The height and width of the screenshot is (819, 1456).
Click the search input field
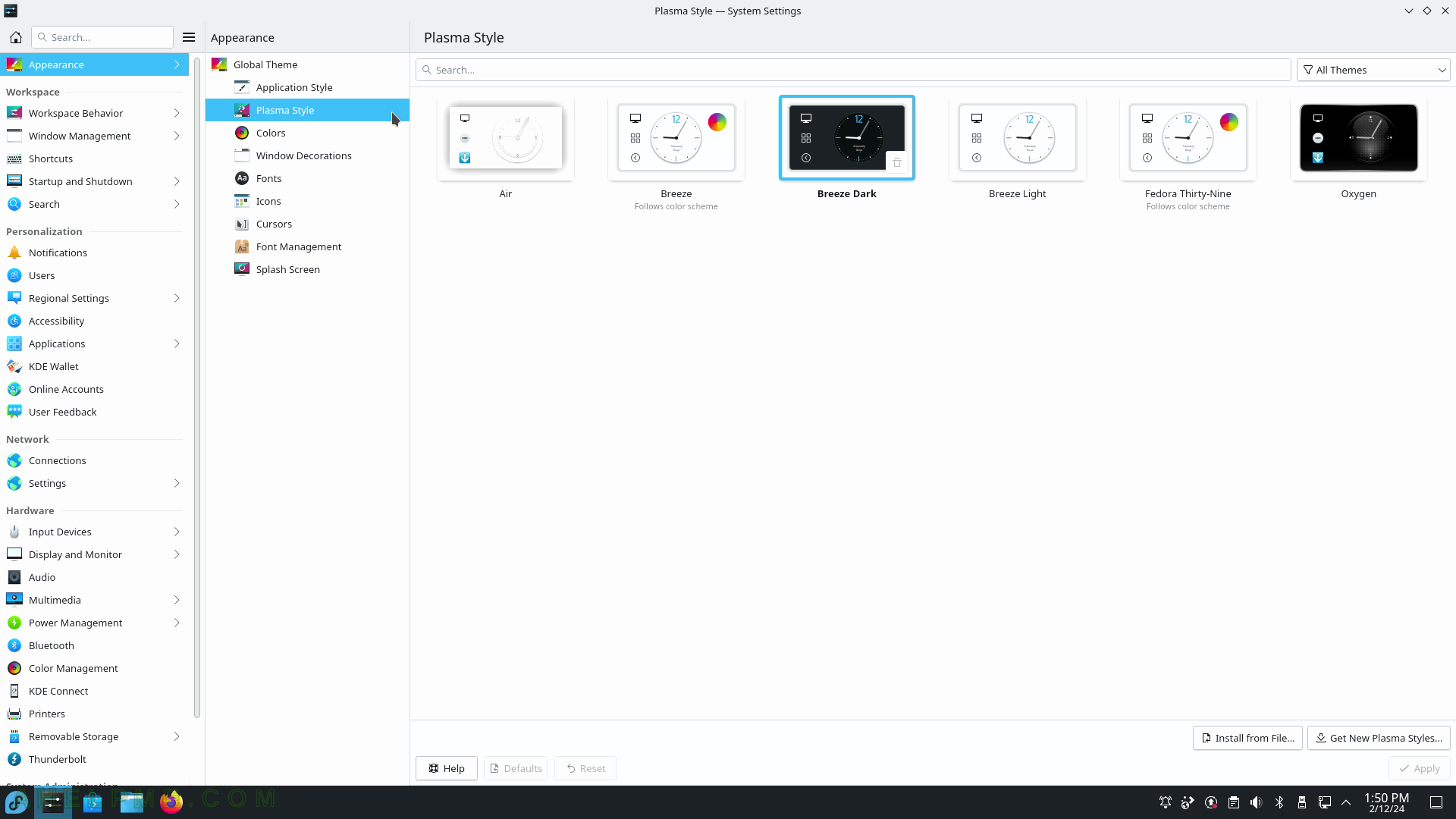coord(853,69)
